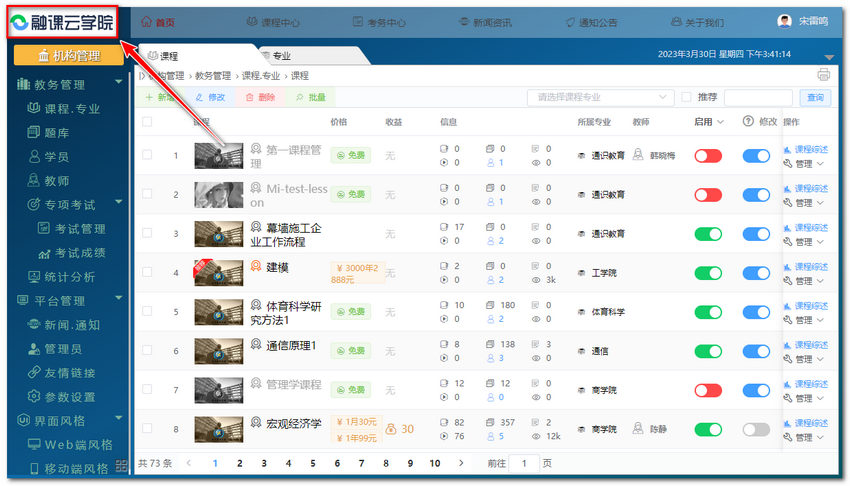Click the printer icon above the table

click(823, 75)
